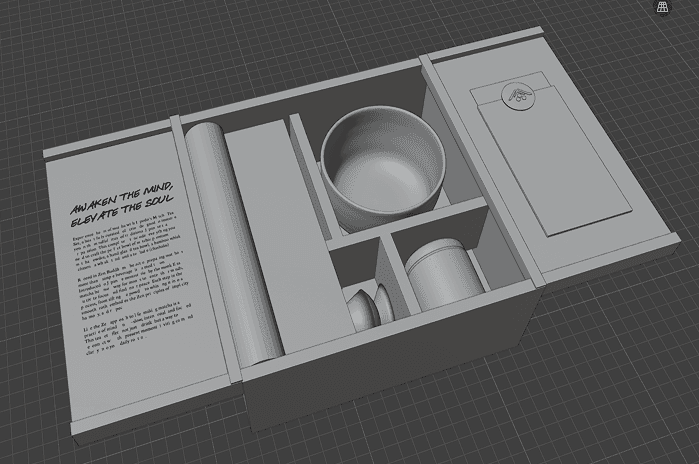
Task: Select the long rolled cylinder object
Action: 233,243
